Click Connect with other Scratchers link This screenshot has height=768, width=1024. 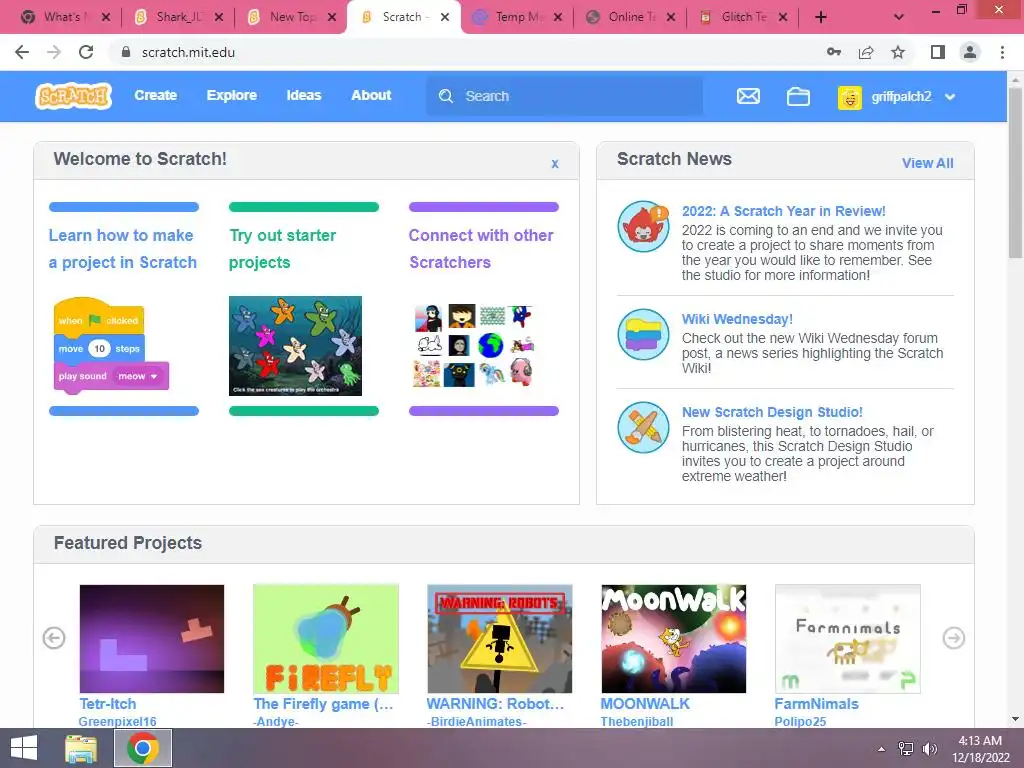[x=481, y=249]
